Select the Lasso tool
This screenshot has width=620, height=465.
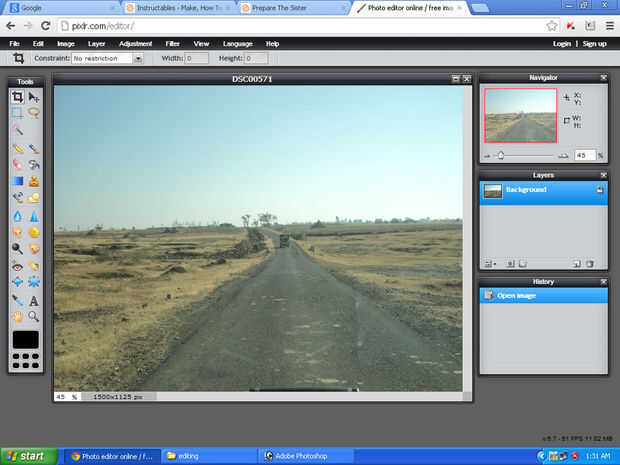pos(34,113)
